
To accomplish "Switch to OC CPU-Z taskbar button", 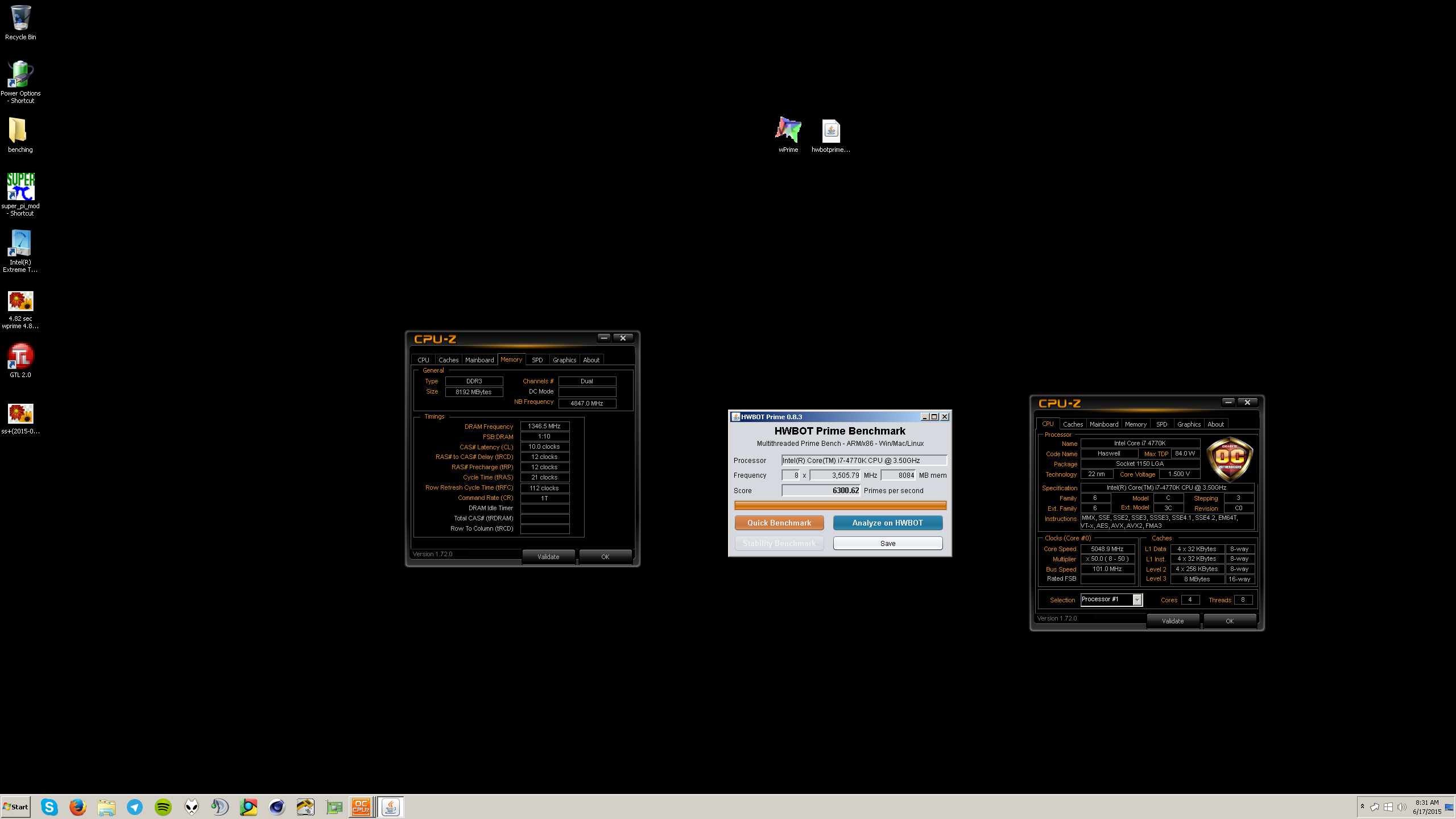I will click(x=361, y=807).
